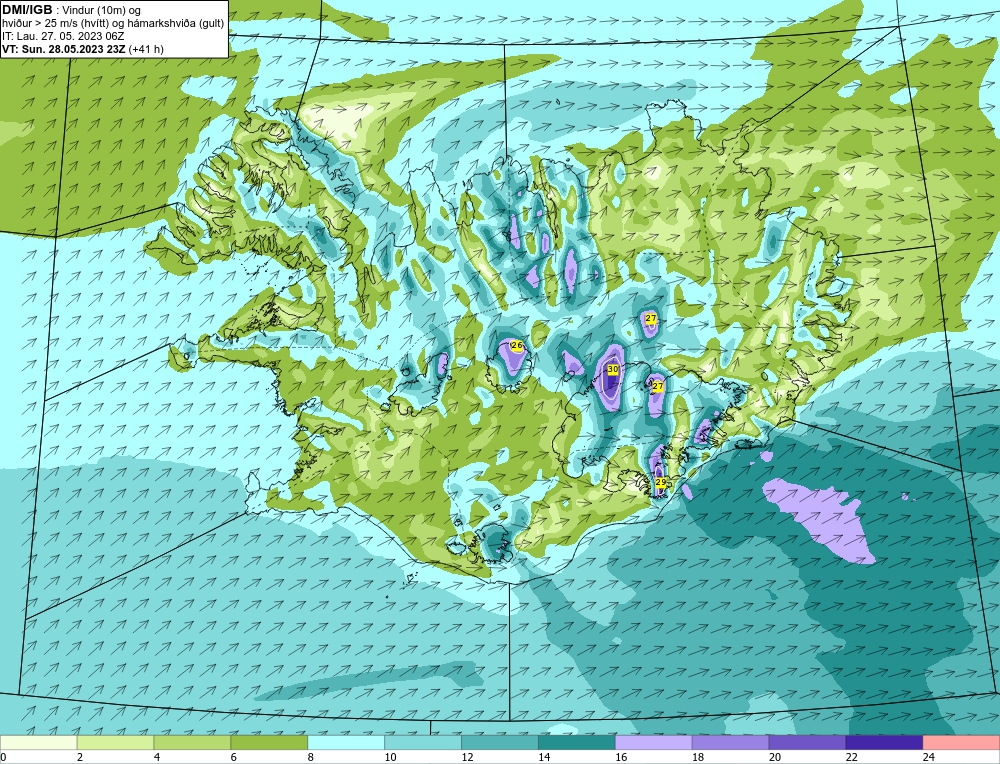Click the 27 gust marker just east of 30
Image resolution: width=1000 pixels, height=764 pixels.
point(658,386)
